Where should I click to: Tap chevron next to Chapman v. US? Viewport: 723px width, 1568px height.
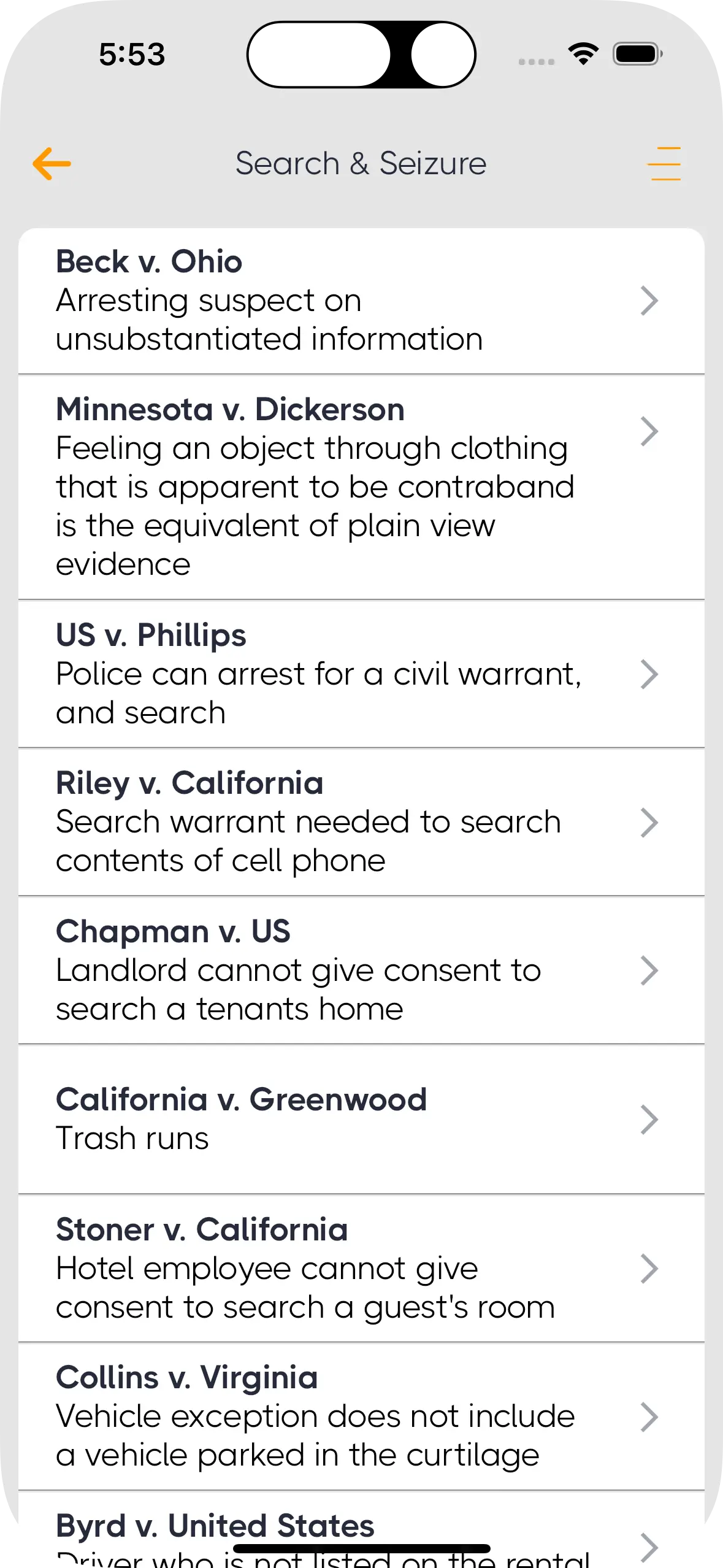649,970
